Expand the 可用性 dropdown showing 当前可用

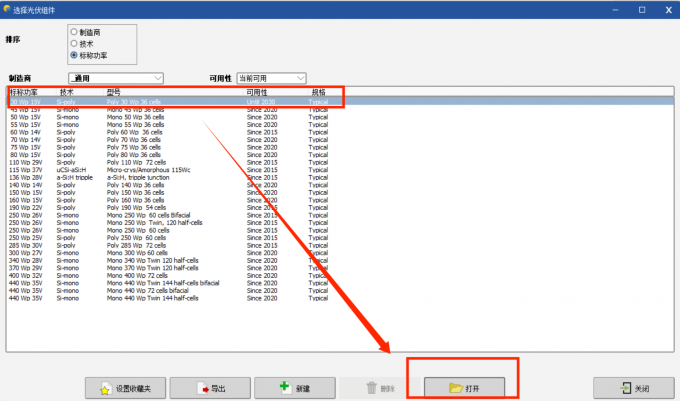[272, 78]
